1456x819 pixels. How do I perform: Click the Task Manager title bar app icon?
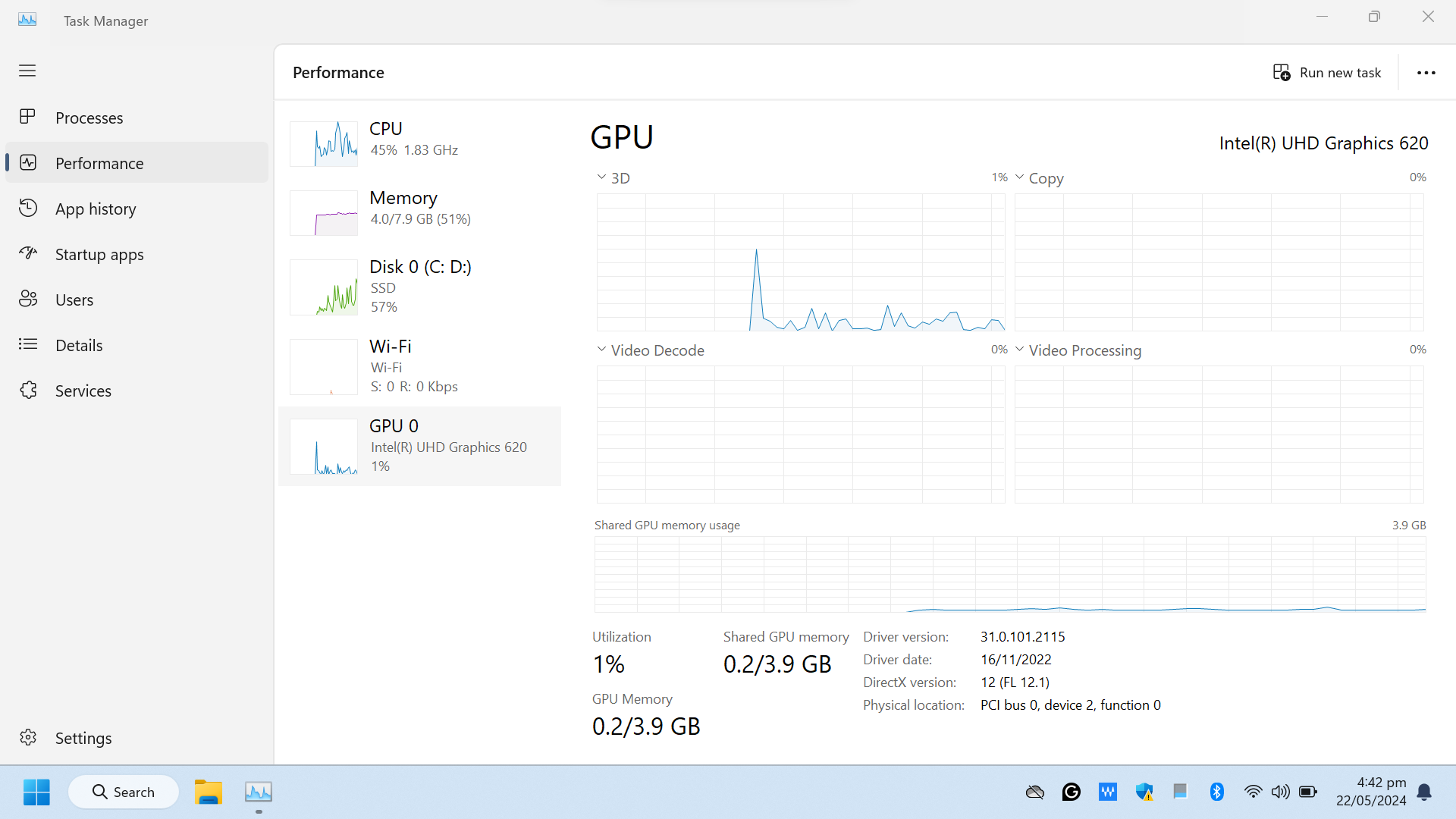tap(27, 20)
